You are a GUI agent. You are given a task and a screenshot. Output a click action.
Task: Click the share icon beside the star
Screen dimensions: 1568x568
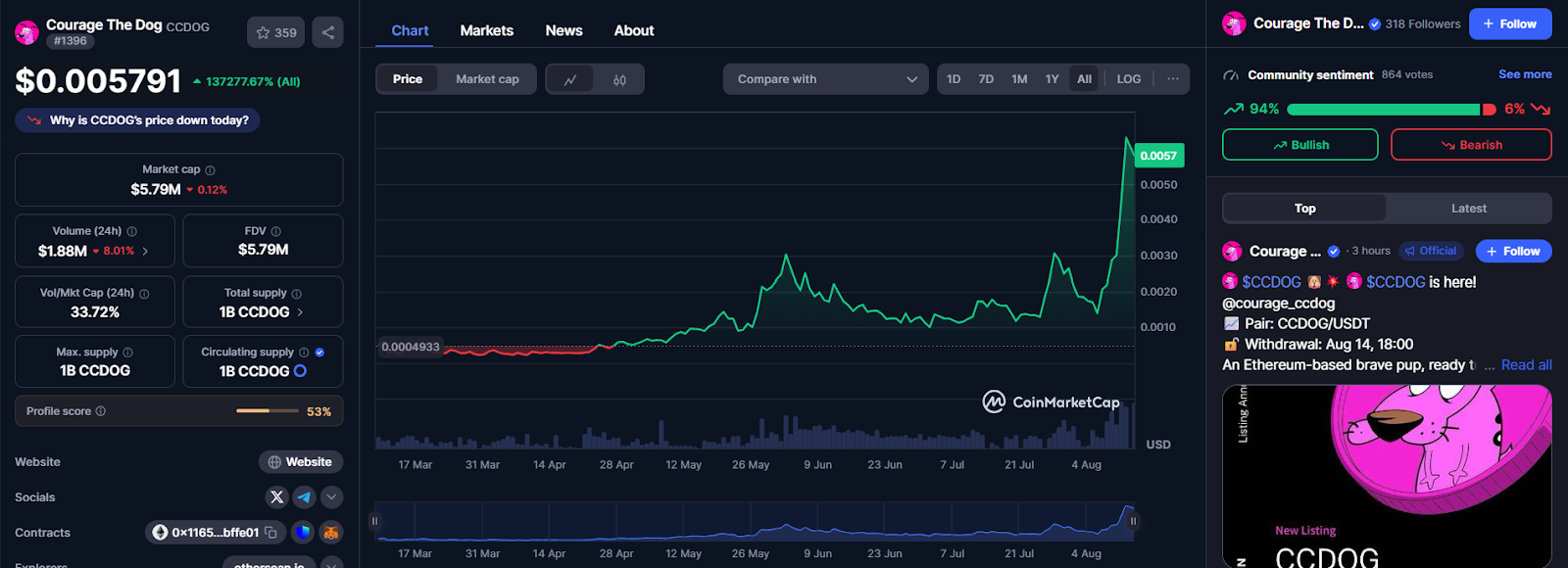327,32
